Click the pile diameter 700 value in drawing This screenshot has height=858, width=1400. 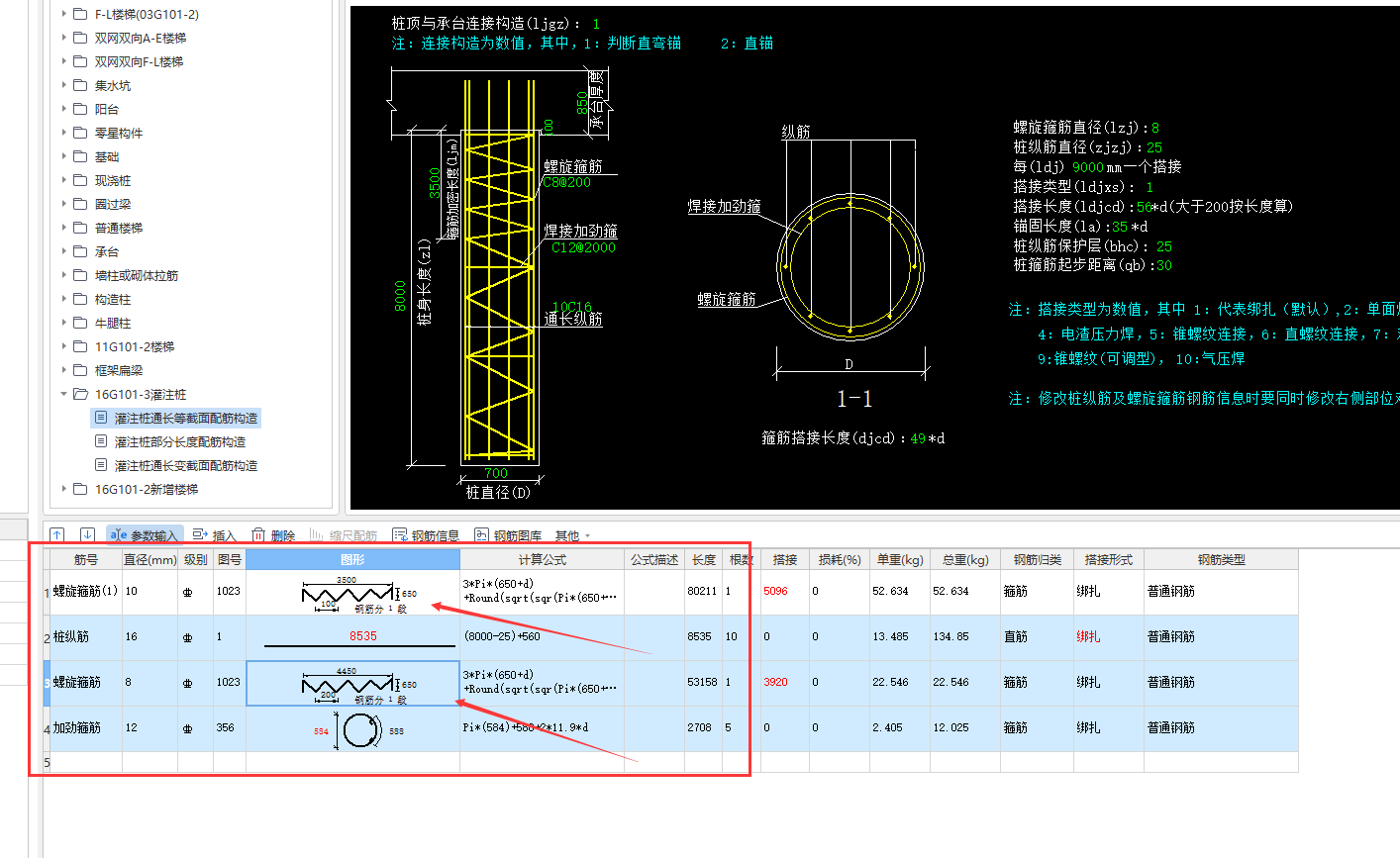[496, 473]
